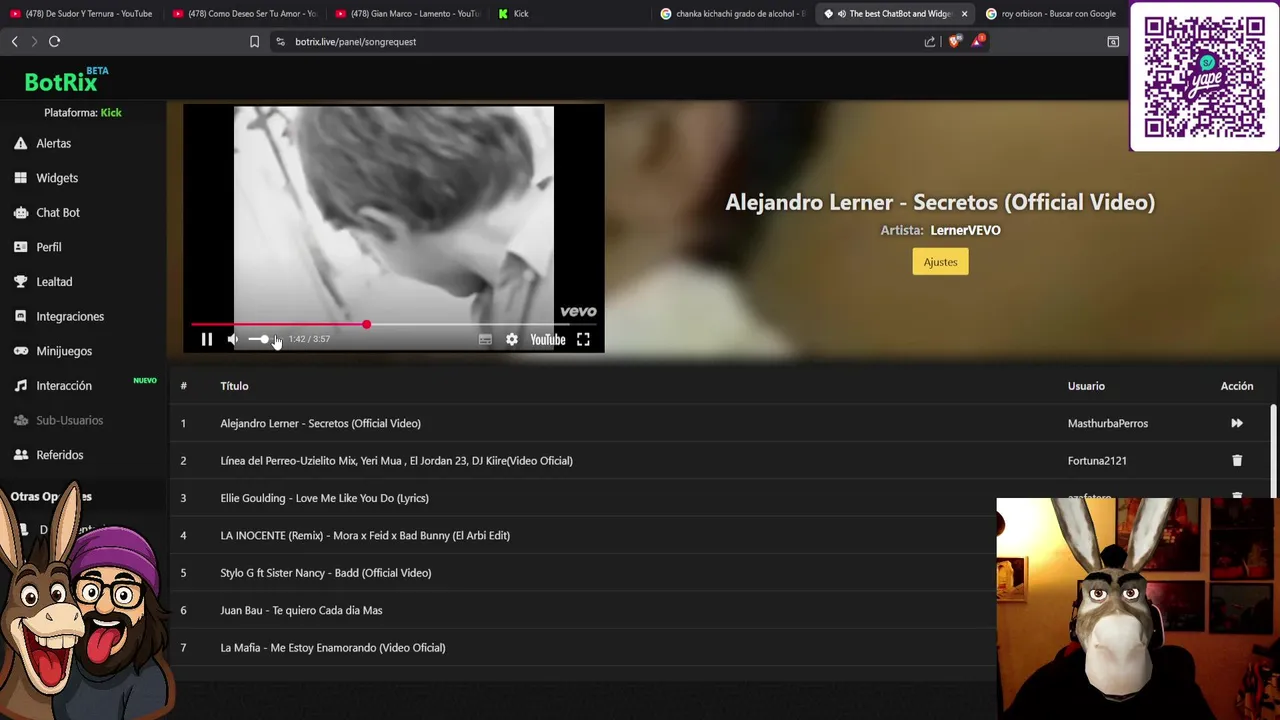The width and height of the screenshot is (1280, 720).
Task: Click the address bar URL botrix.live/panel/songrequest
Action: 355,42
